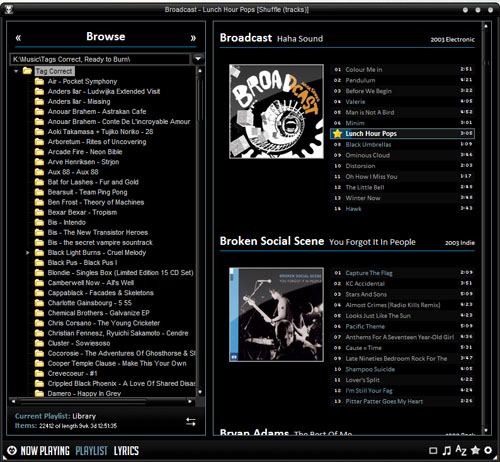The image size is (500, 462).
Task: Click the music note icon in bottom bar
Action: (447, 451)
